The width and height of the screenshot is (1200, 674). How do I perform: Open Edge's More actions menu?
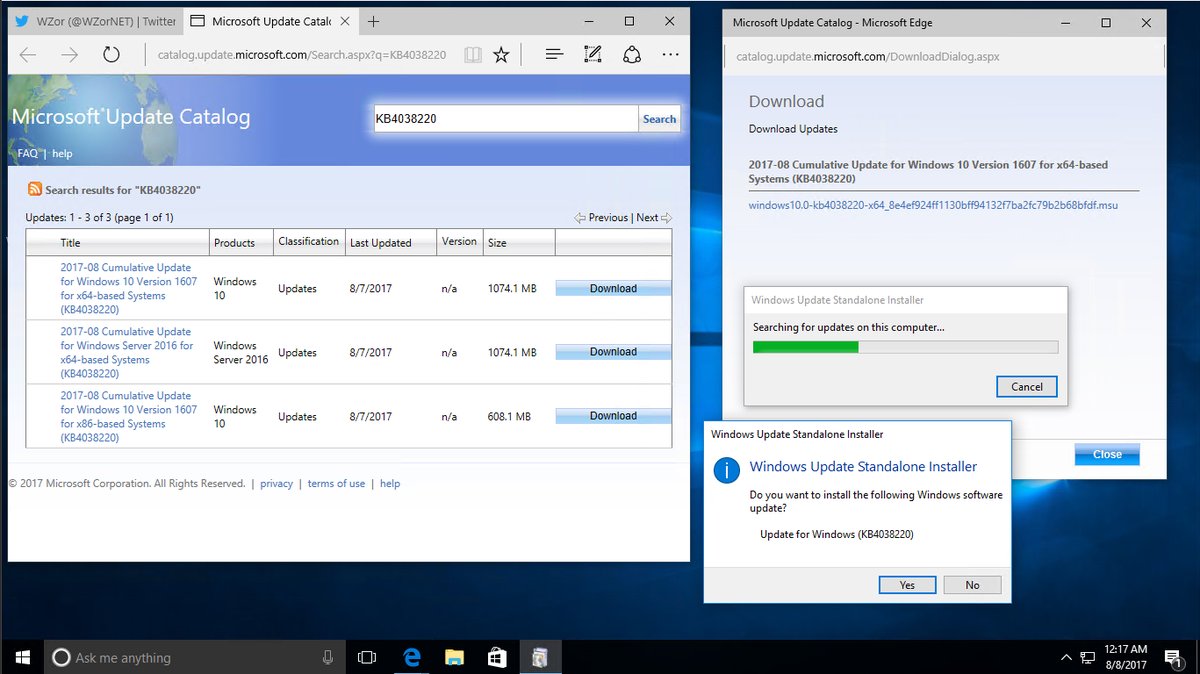tap(670, 55)
